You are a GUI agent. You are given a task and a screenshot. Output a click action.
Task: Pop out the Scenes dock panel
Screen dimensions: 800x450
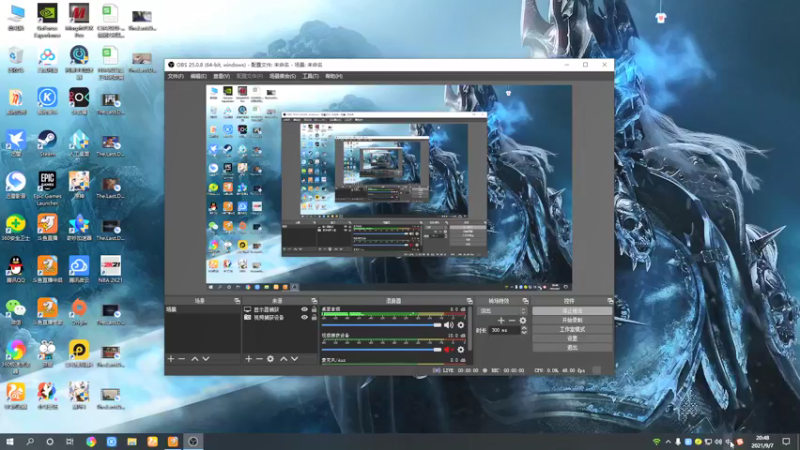point(237,301)
